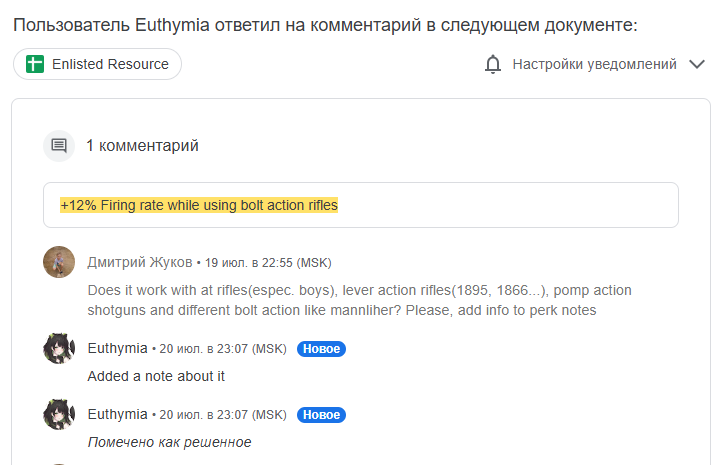Open highlighted text '+12% Firing rate while using bolt action rifles'
This screenshot has width=723, height=465.
[x=199, y=205]
